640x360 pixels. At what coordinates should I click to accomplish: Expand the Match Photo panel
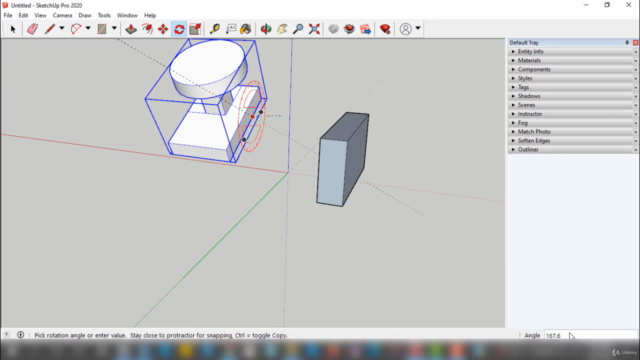[573, 132]
